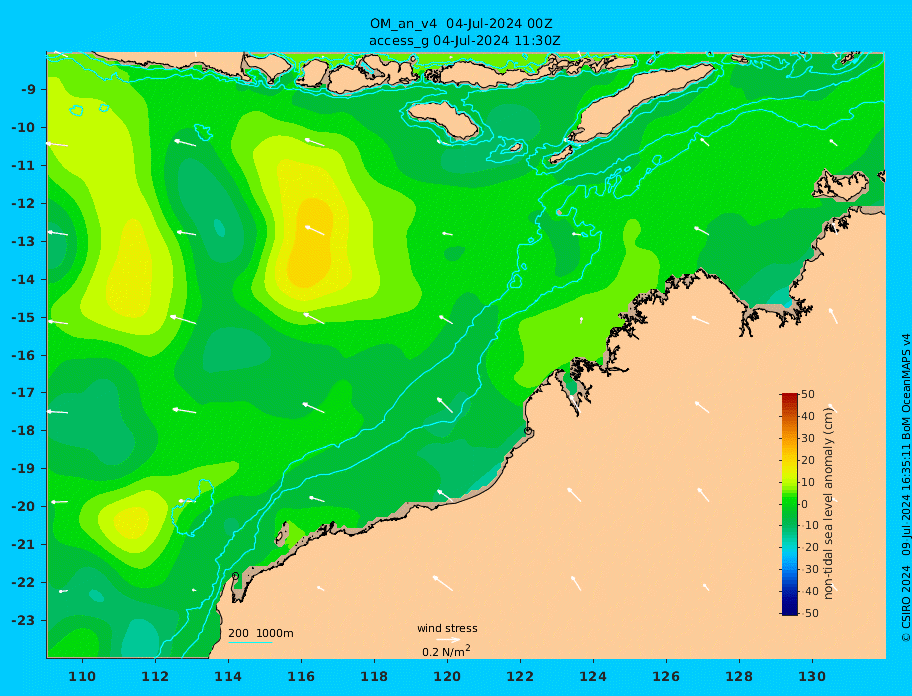Click the title line "OM_an_v4 04-Jul-2024 00Z"
This screenshot has height=696, width=912.
pos(461,24)
